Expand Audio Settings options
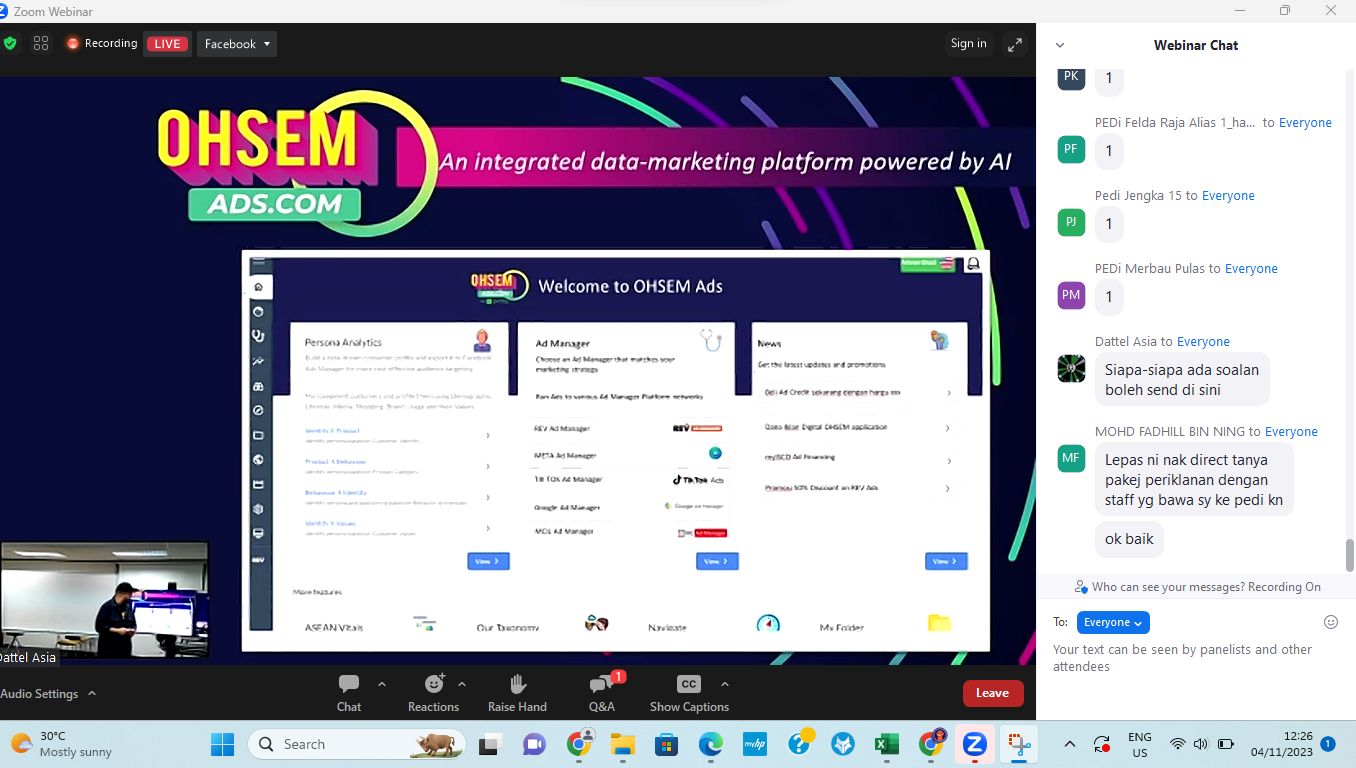 click(92, 693)
